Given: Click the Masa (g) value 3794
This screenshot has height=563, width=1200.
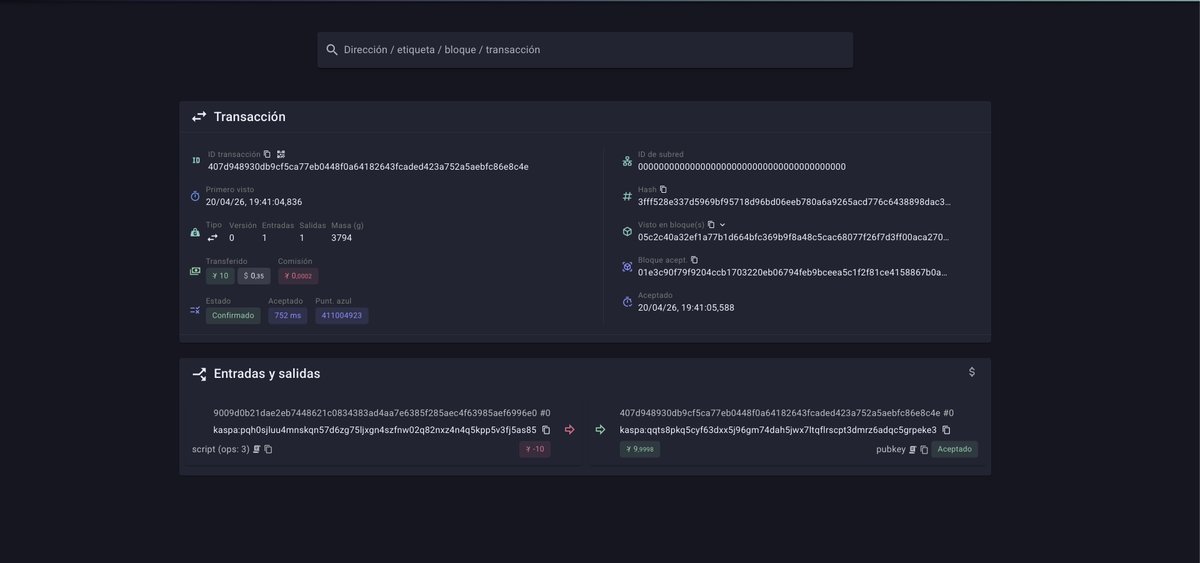Looking at the screenshot, I should (x=341, y=238).
